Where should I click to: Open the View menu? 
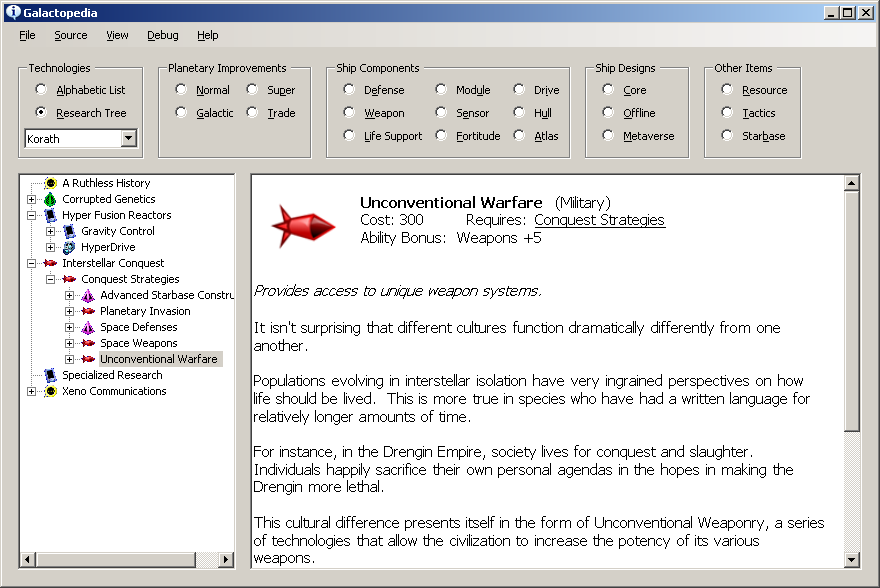(117, 35)
